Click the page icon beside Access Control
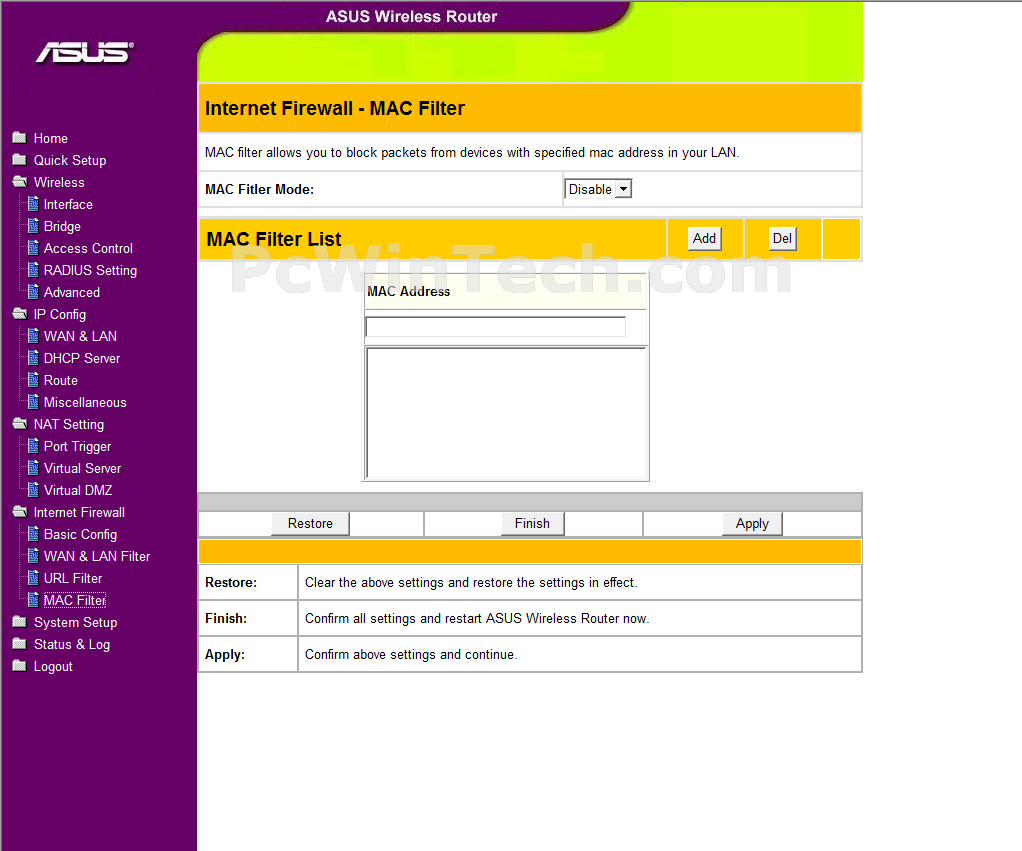 pos(33,248)
